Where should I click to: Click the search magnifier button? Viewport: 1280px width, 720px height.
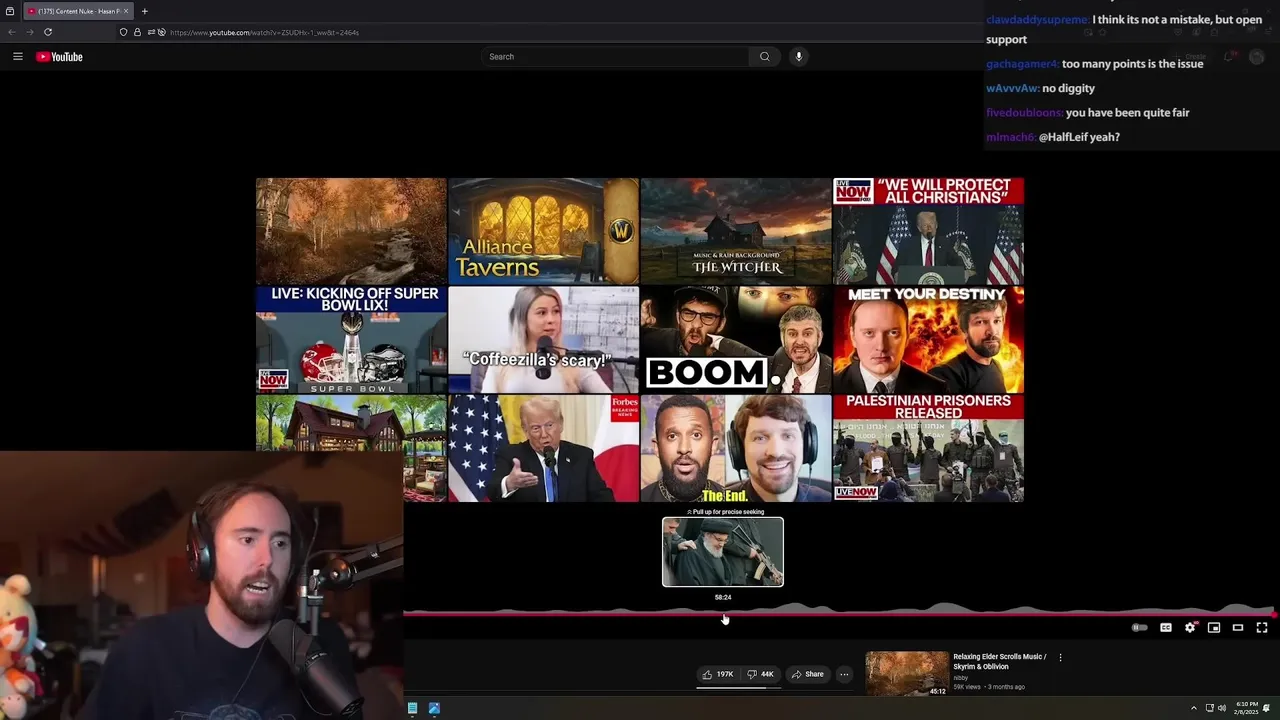coord(765,57)
